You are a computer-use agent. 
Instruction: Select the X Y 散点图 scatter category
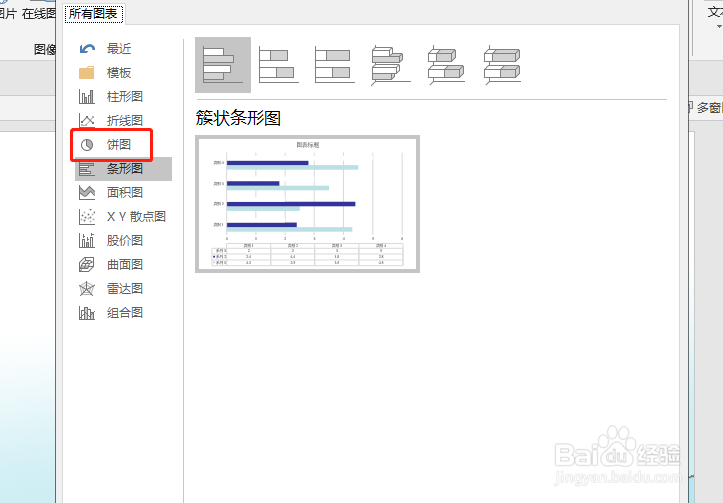(124, 216)
